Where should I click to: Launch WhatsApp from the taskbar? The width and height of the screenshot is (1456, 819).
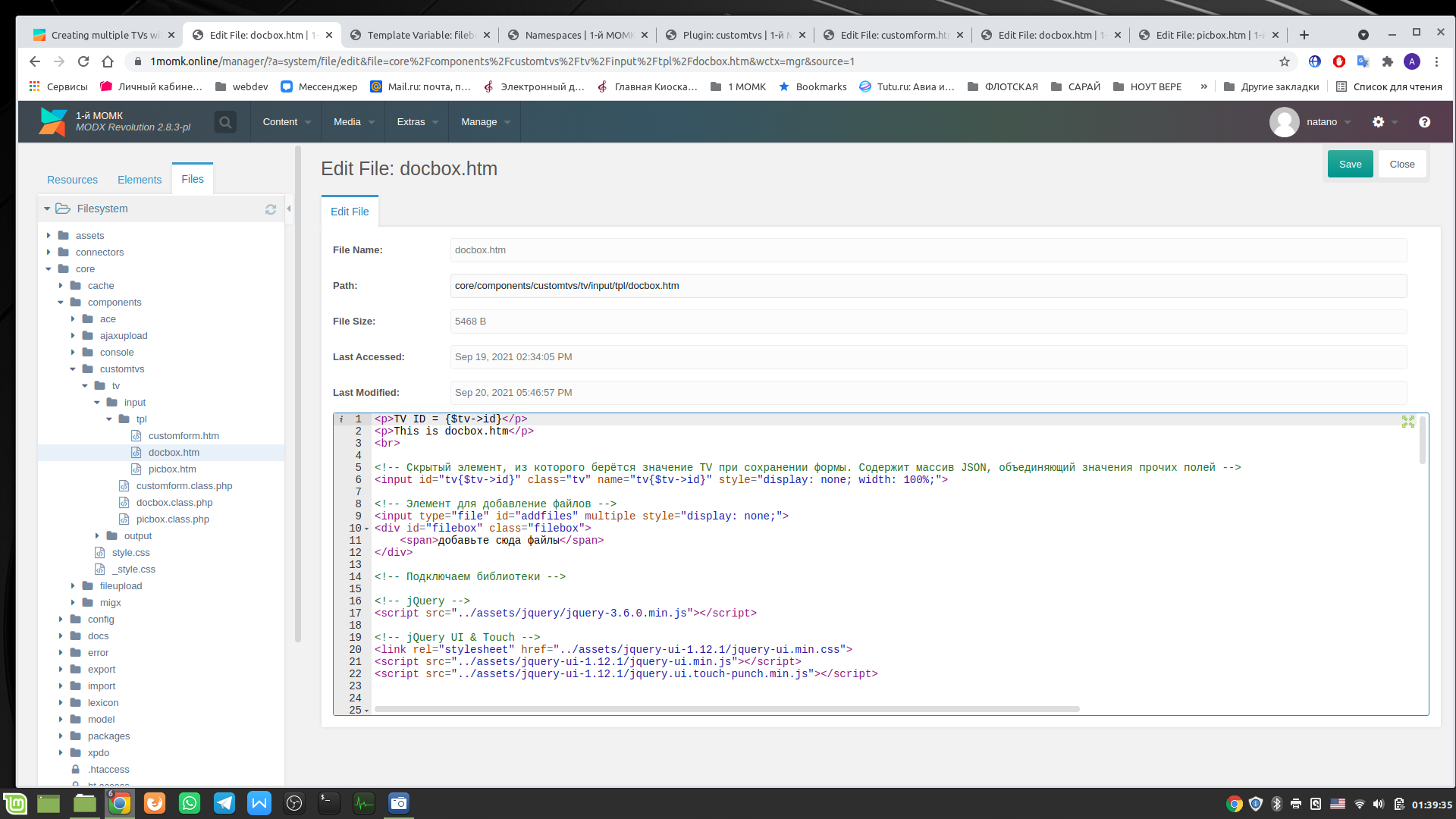(190, 803)
